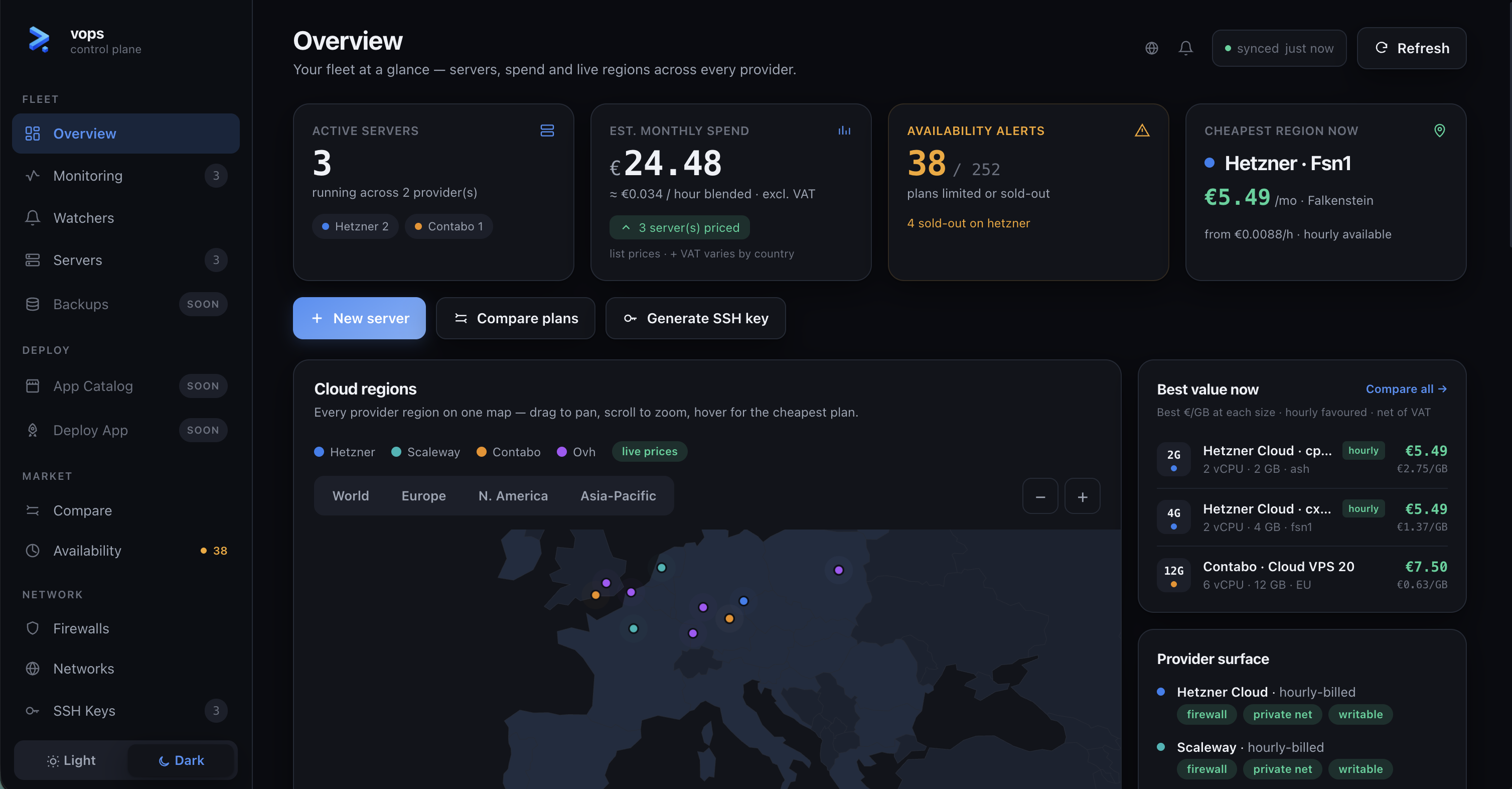The image size is (1512, 789).
Task: Click the Compare sidebar icon
Action: pos(33,511)
